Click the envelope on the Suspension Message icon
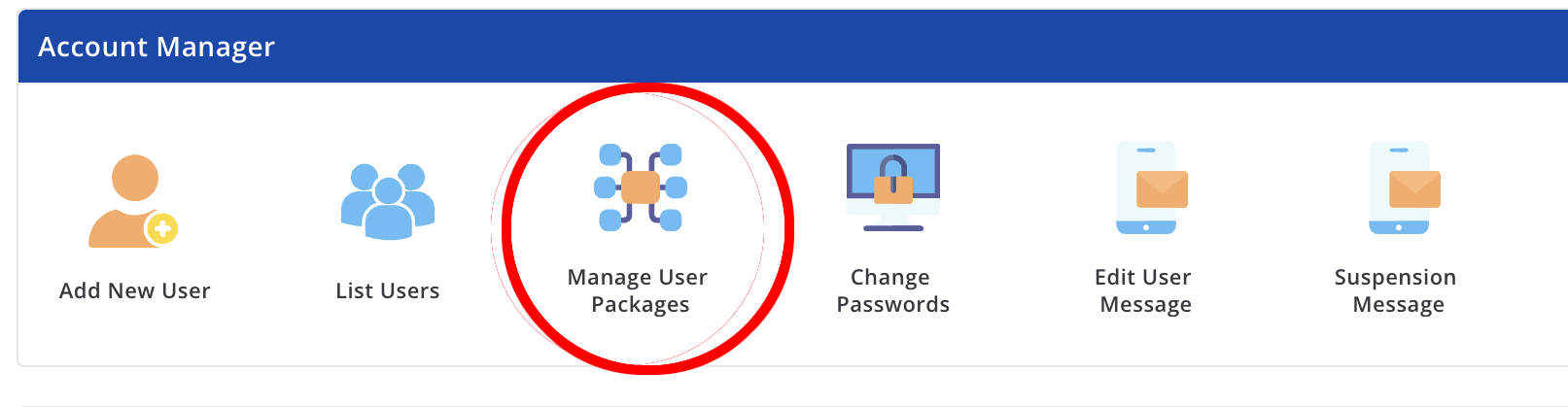 coord(1415,189)
